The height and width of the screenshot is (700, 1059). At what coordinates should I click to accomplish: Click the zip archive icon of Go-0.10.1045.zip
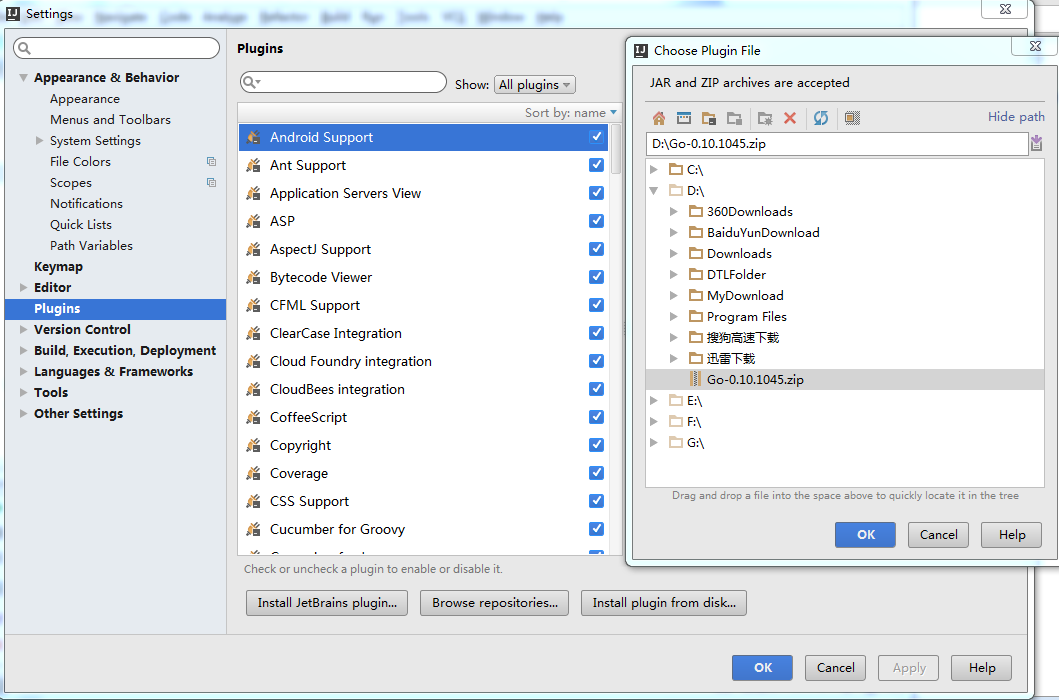696,379
